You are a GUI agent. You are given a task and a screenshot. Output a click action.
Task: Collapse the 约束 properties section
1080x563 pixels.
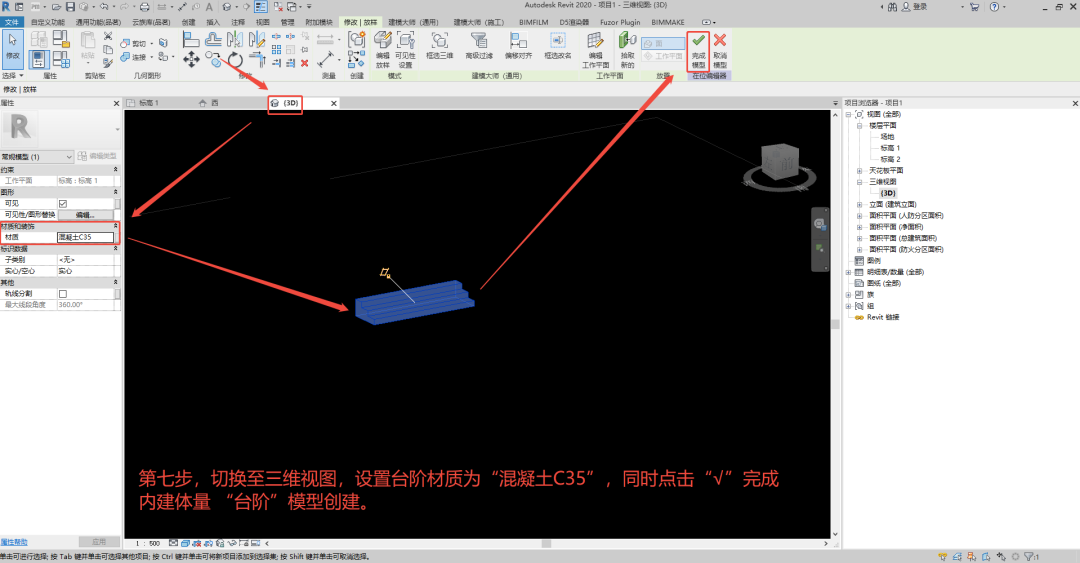pos(115,170)
